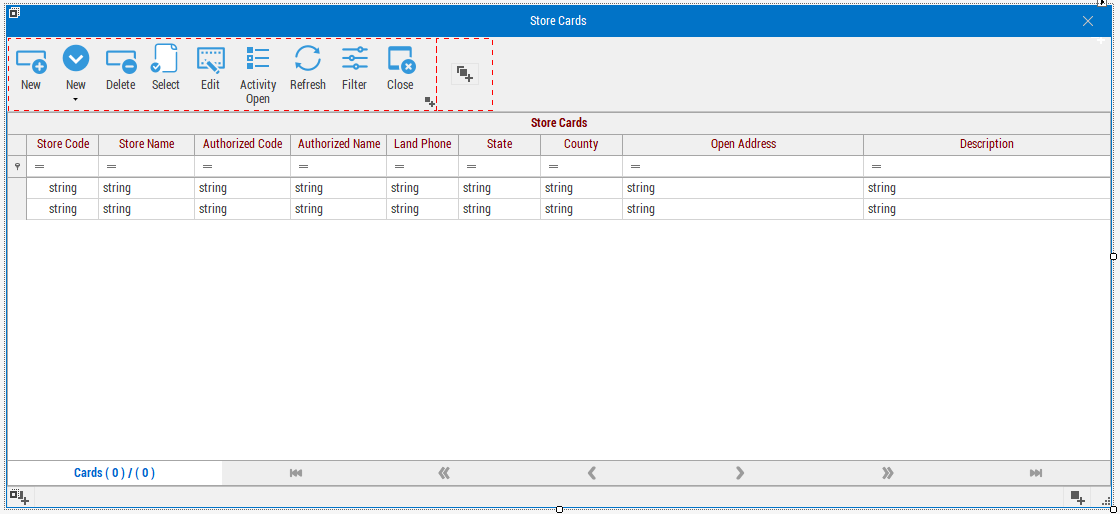The width and height of the screenshot is (1120, 514).
Task: Sort by Open Address column header
Action: [x=743, y=144]
